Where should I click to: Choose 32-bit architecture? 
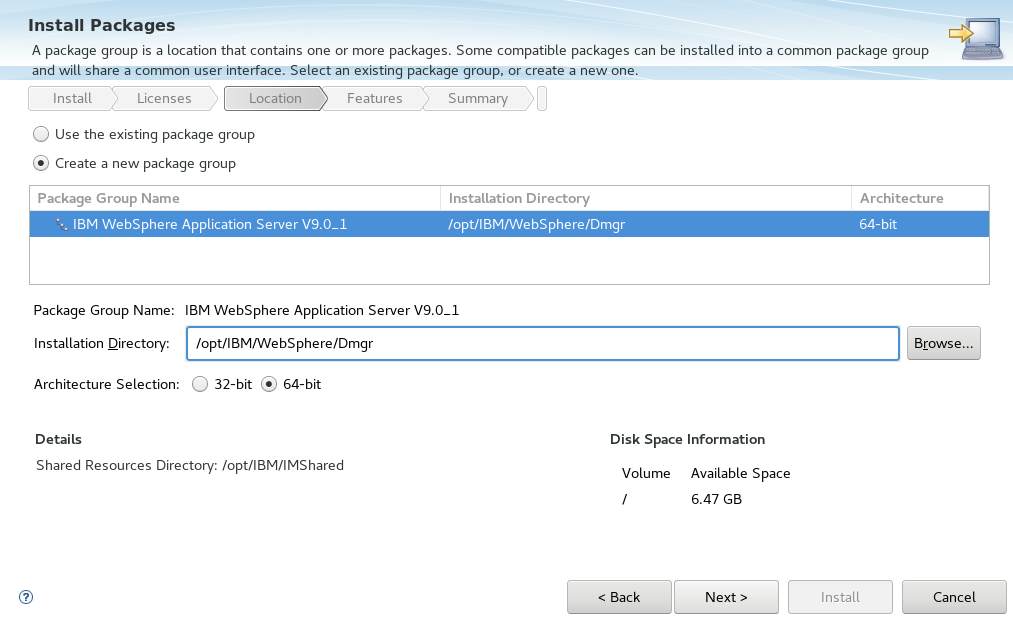click(x=200, y=384)
